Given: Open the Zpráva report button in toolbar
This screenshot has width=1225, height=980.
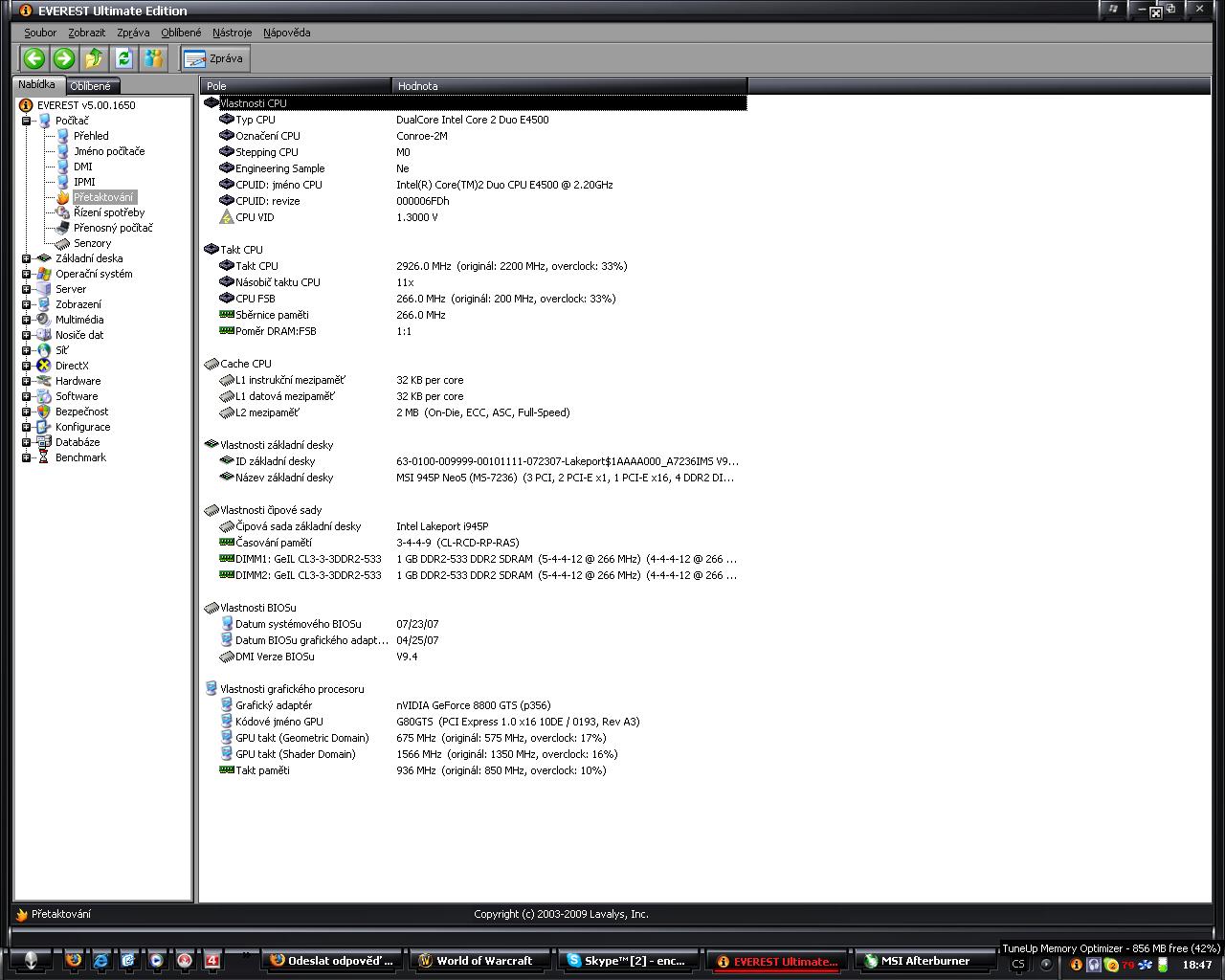Looking at the screenshot, I should point(215,58).
